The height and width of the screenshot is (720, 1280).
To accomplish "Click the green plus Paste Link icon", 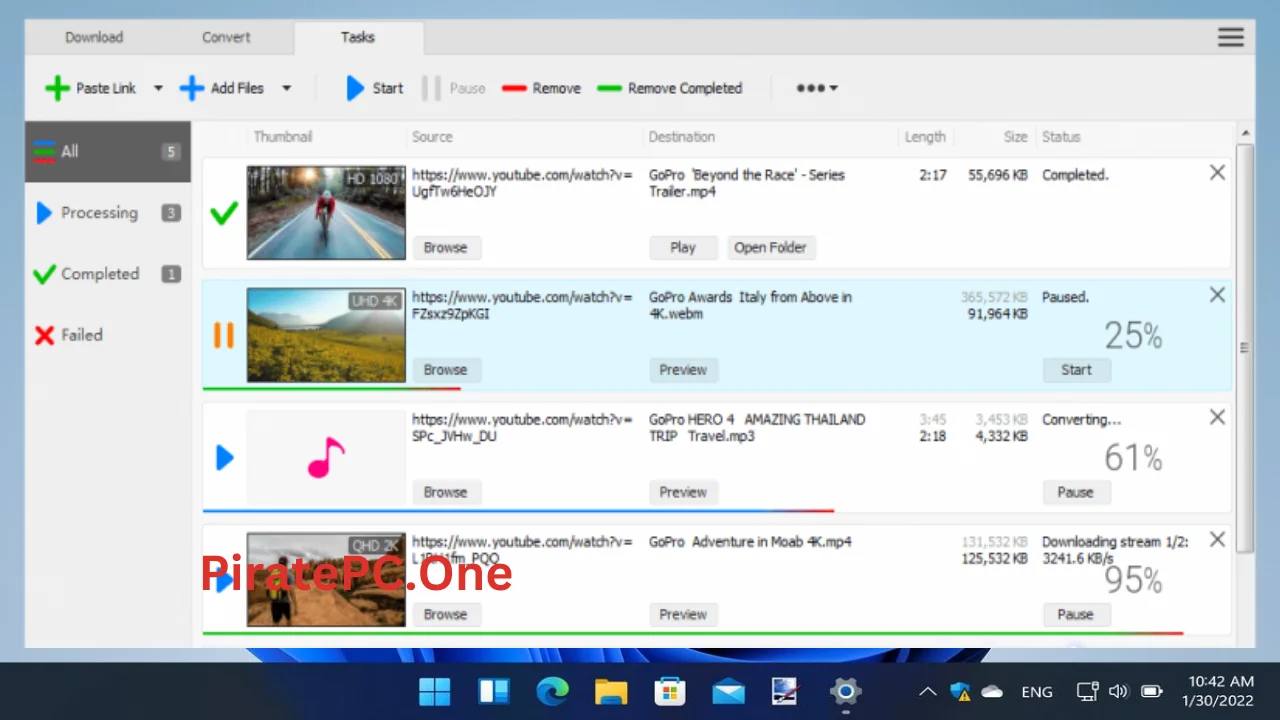I will click(x=57, y=88).
